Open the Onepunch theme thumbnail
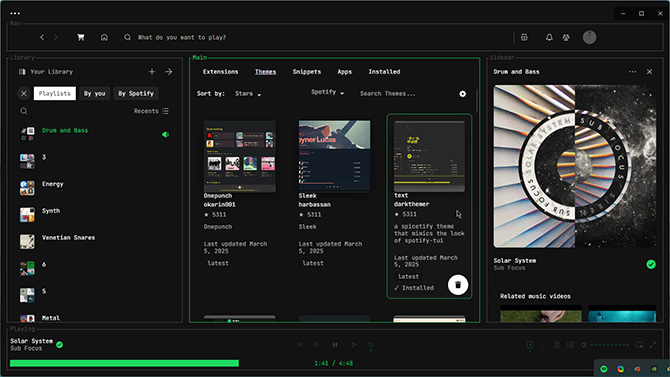 pyautogui.click(x=240, y=156)
